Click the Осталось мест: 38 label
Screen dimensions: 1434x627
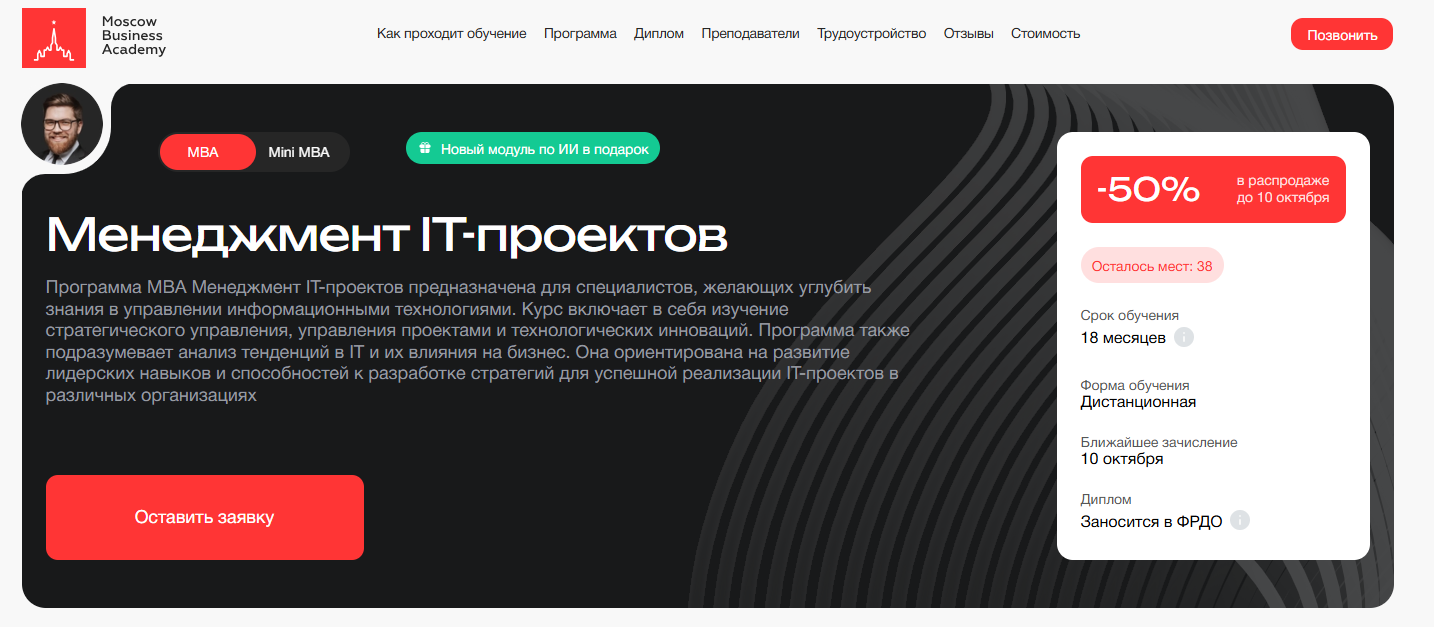(x=1151, y=266)
